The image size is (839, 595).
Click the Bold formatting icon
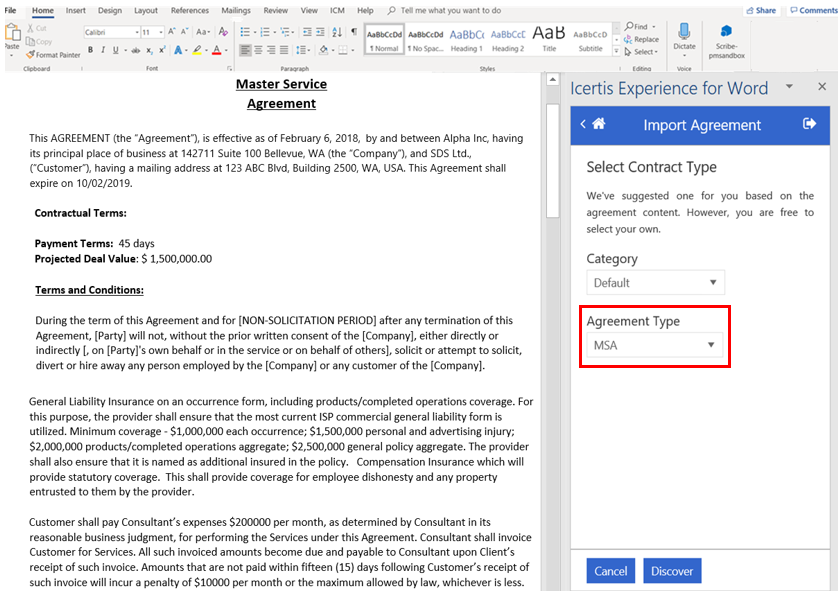point(90,50)
